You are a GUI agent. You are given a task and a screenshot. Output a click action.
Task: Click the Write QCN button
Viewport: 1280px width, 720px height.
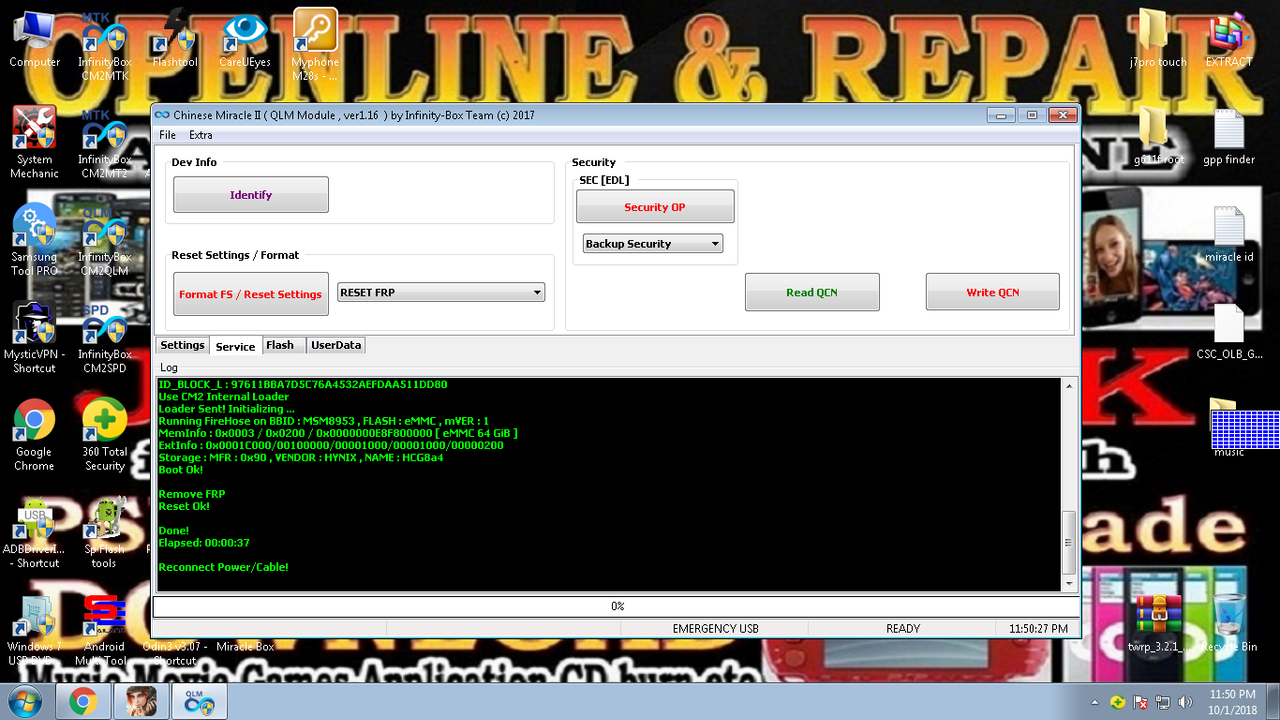pos(993,292)
